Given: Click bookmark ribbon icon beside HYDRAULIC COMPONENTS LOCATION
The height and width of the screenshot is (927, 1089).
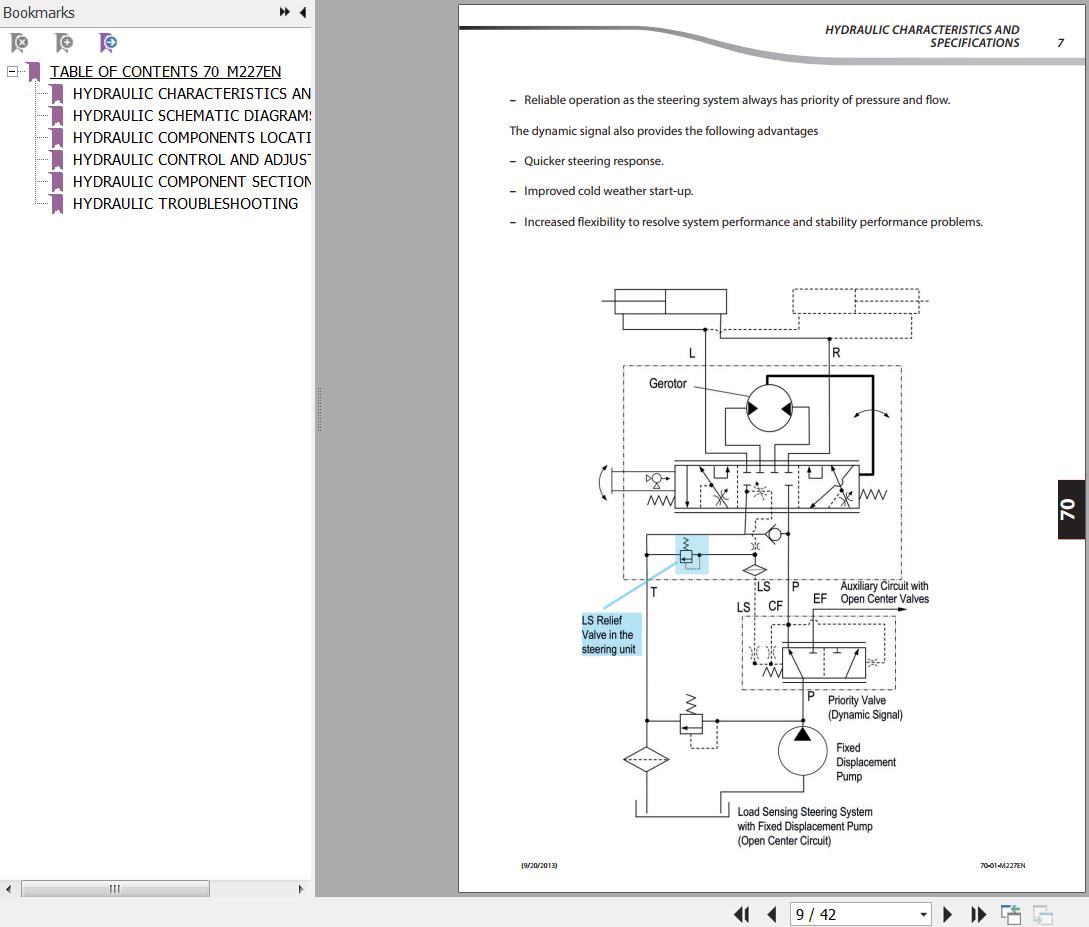Looking at the screenshot, I should click(57, 137).
